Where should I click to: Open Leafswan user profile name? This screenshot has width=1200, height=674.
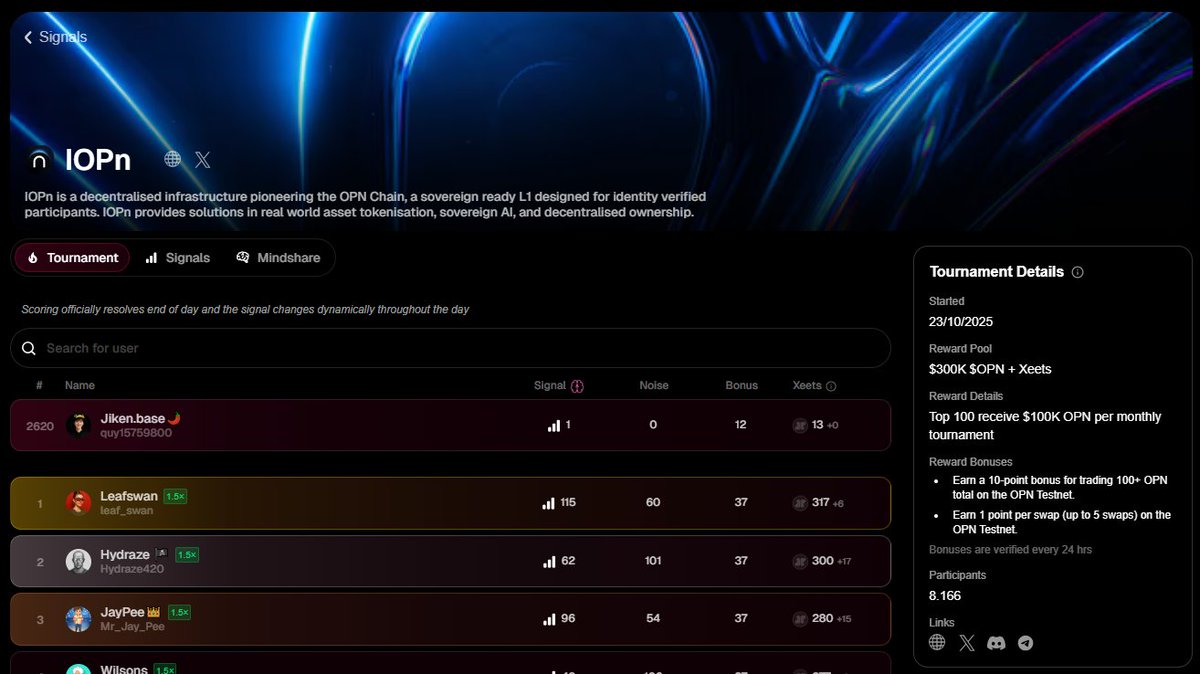pos(130,496)
